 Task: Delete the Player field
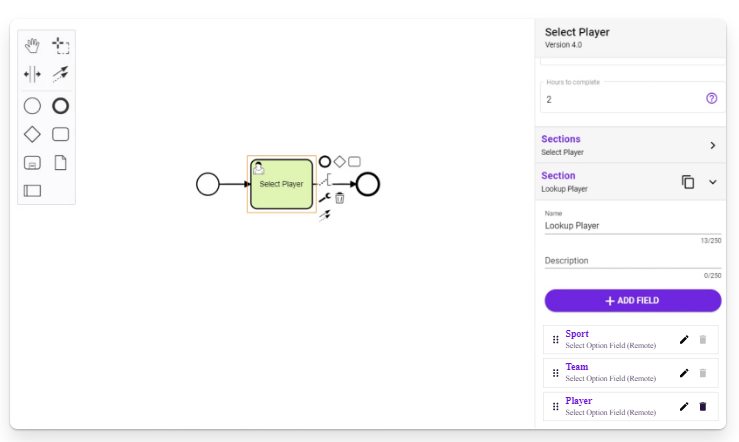[703, 406]
